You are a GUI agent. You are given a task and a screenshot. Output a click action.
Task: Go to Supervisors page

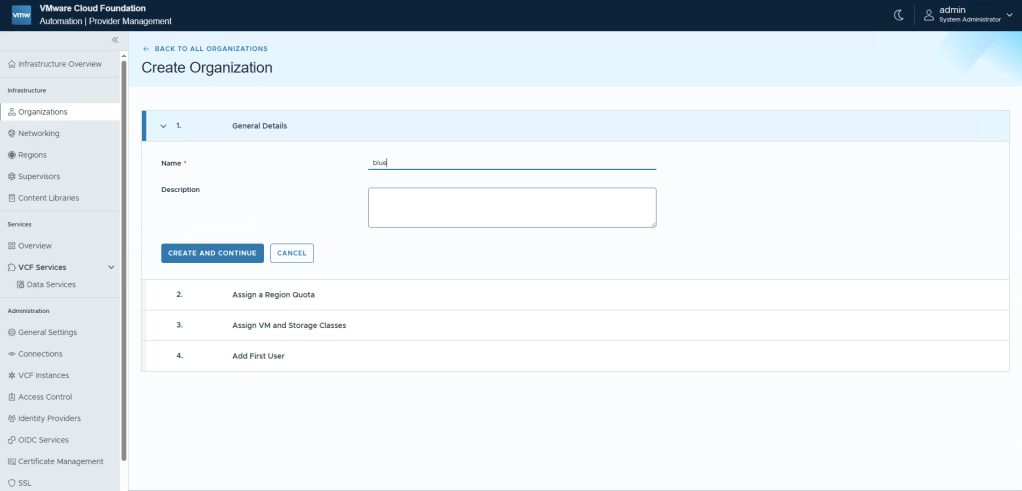pos(38,176)
